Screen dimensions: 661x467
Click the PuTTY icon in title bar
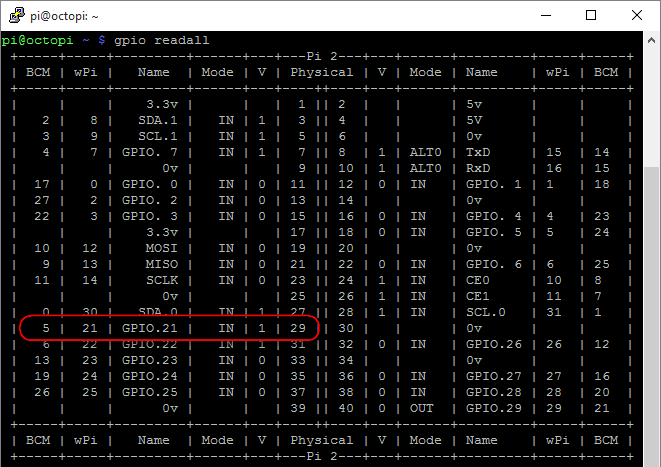pyautogui.click(x=17, y=16)
